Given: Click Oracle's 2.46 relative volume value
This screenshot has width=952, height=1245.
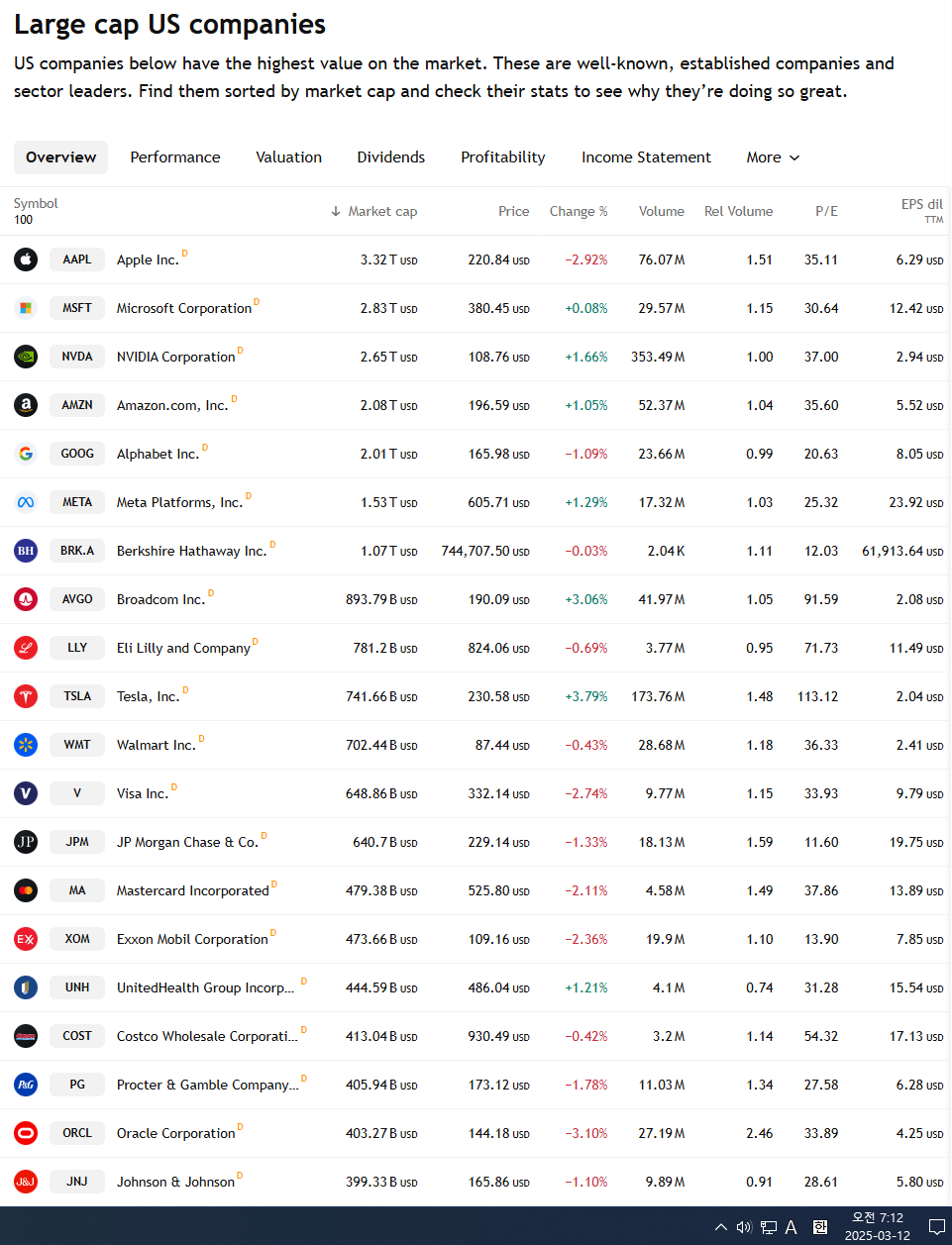Looking at the screenshot, I should tap(760, 1133).
